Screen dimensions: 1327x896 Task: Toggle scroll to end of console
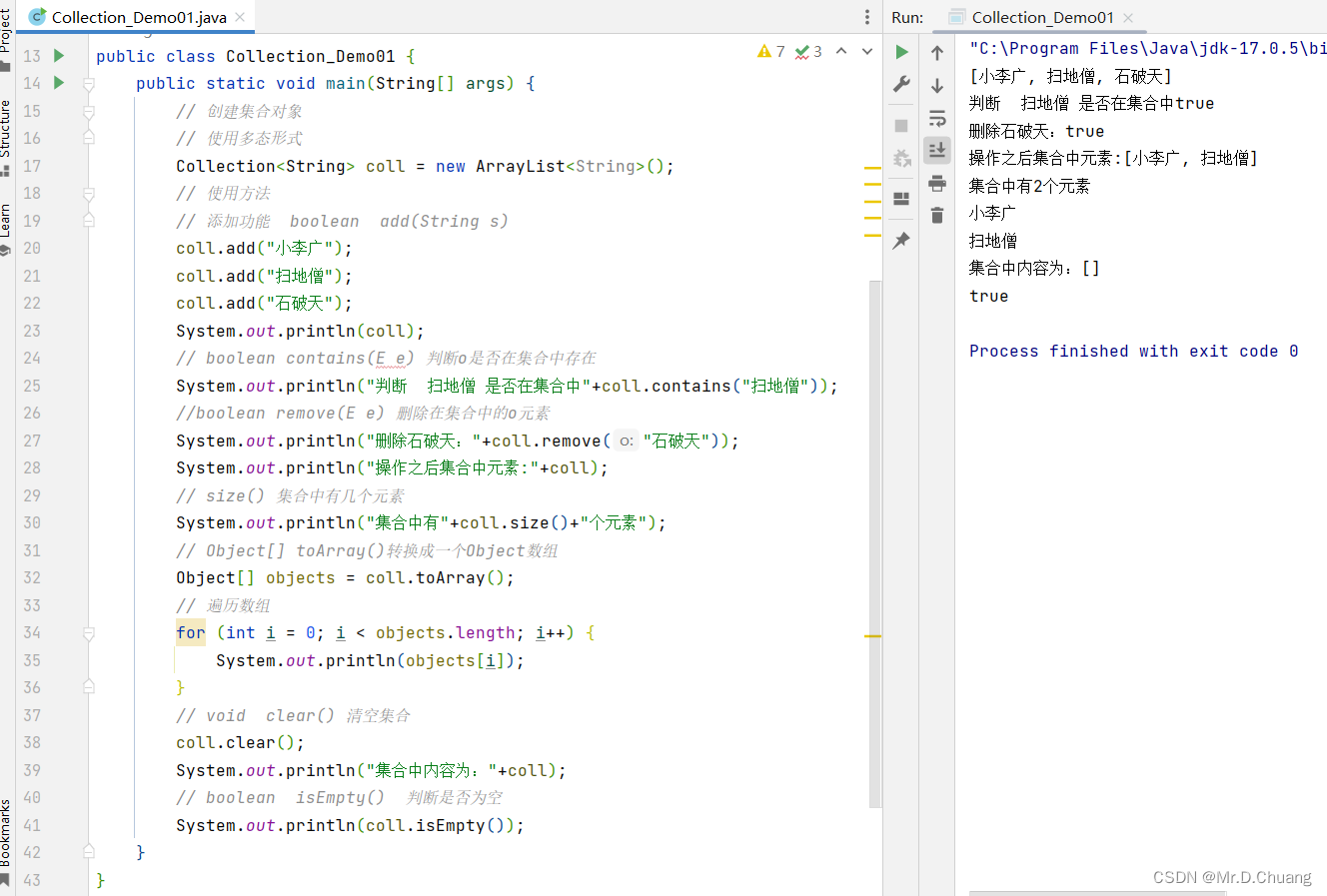[x=937, y=150]
